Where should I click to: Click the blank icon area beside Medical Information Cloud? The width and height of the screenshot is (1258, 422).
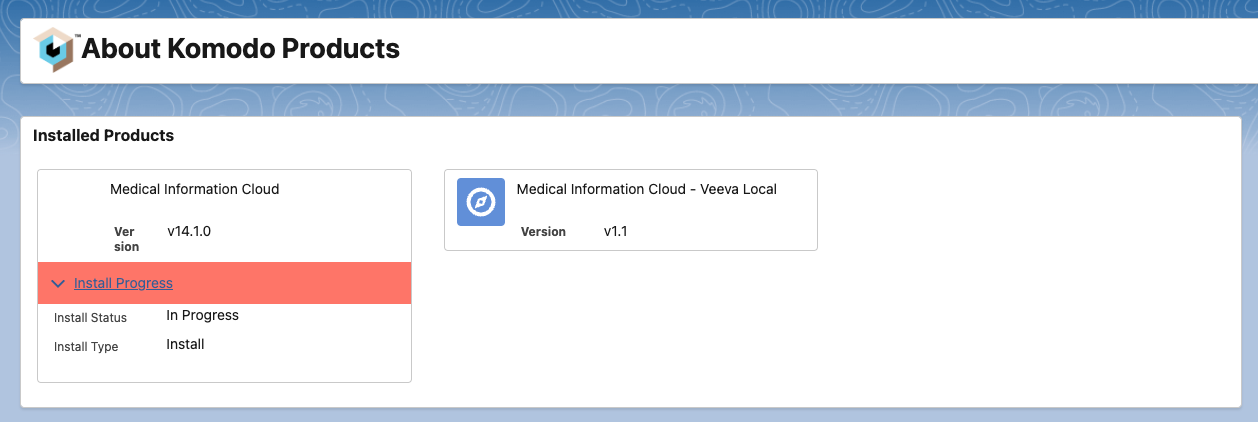(x=74, y=202)
